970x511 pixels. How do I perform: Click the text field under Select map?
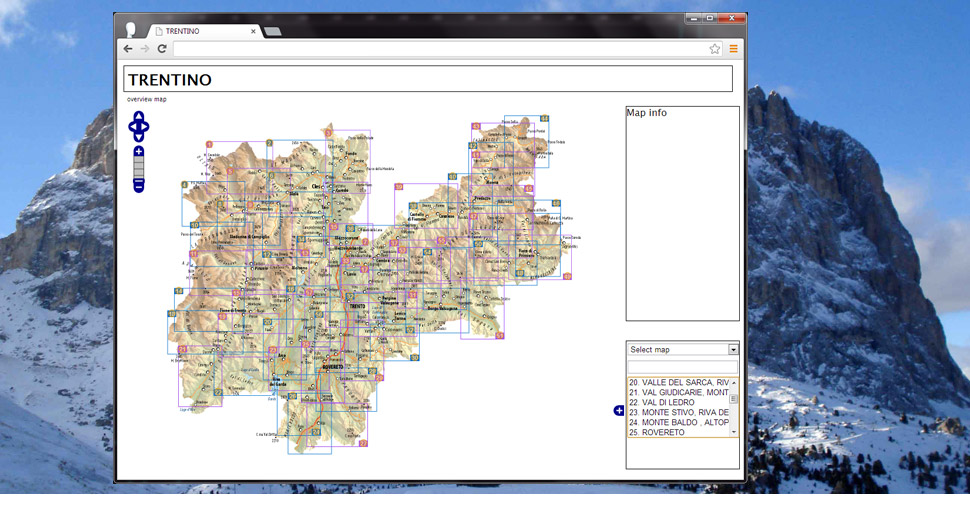pos(682,366)
